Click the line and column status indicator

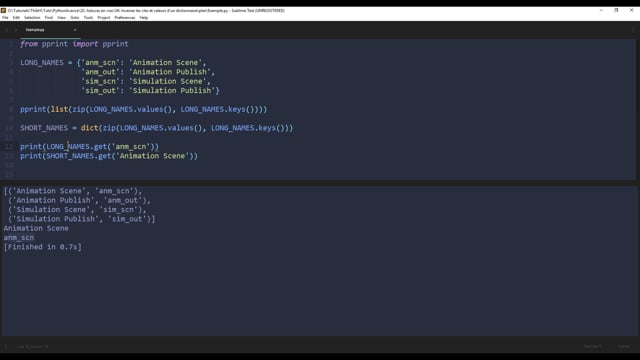pos(32,347)
